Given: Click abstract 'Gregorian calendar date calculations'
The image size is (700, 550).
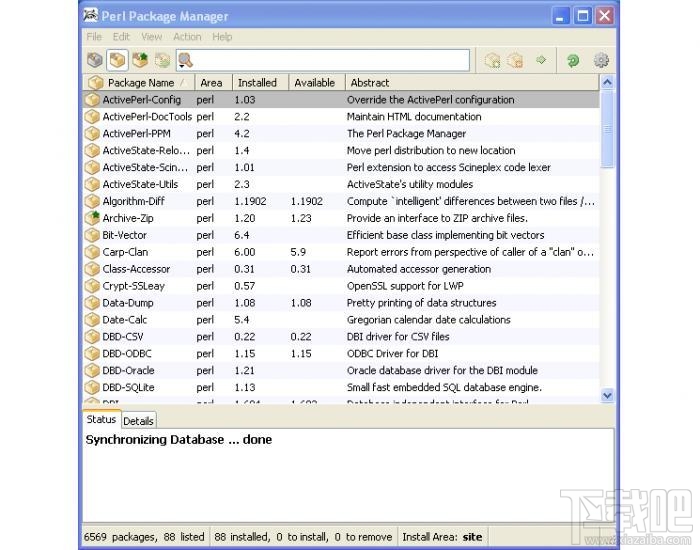Looking at the screenshot, I should [x=429, y=320].
